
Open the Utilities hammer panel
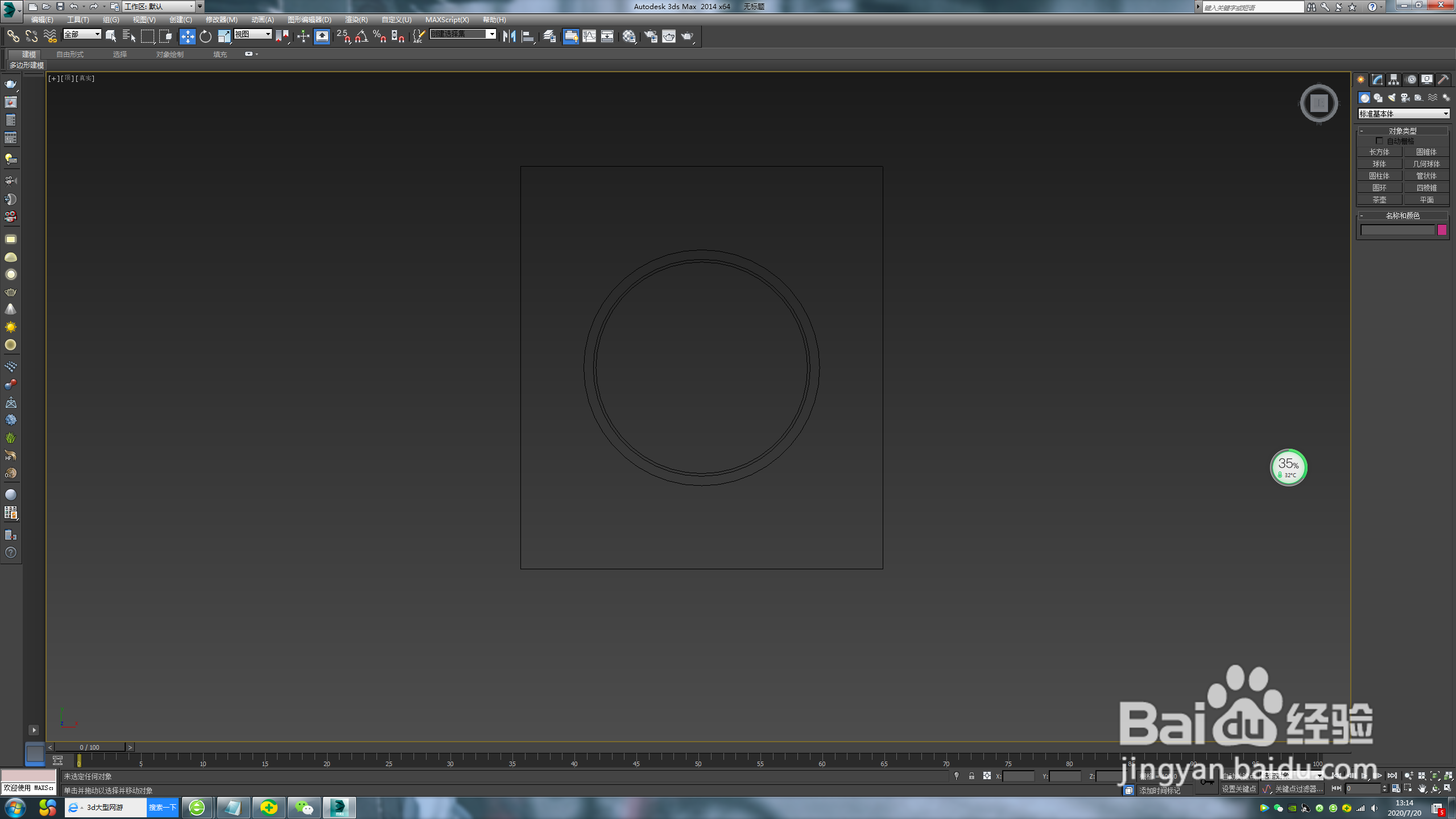point(1443,80)
